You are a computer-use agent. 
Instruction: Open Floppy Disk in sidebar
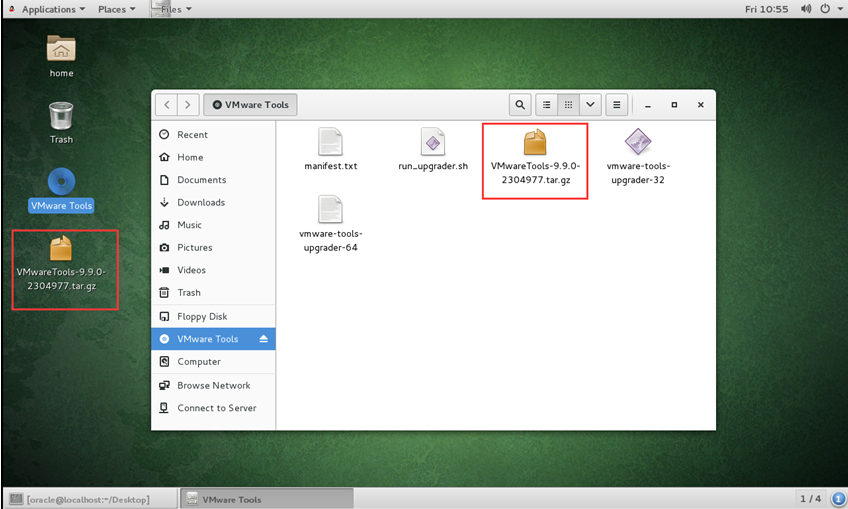(213, 316)
